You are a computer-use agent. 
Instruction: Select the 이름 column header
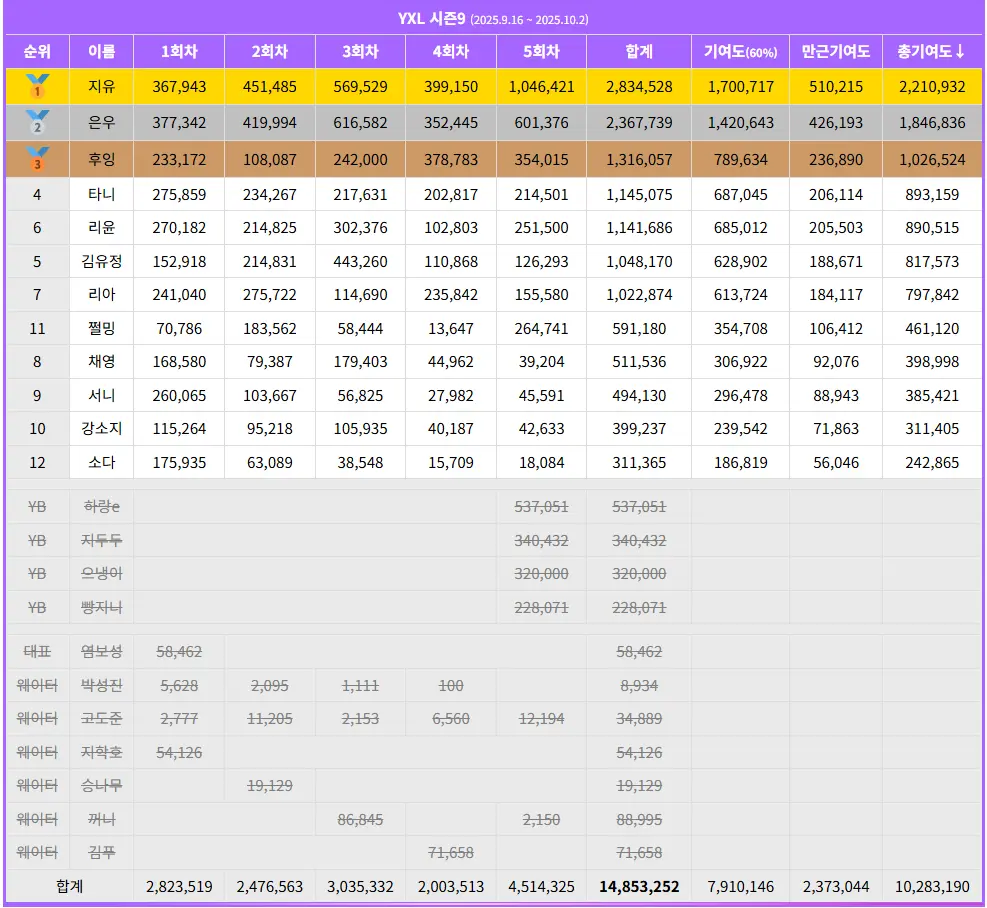pos(101,51)
